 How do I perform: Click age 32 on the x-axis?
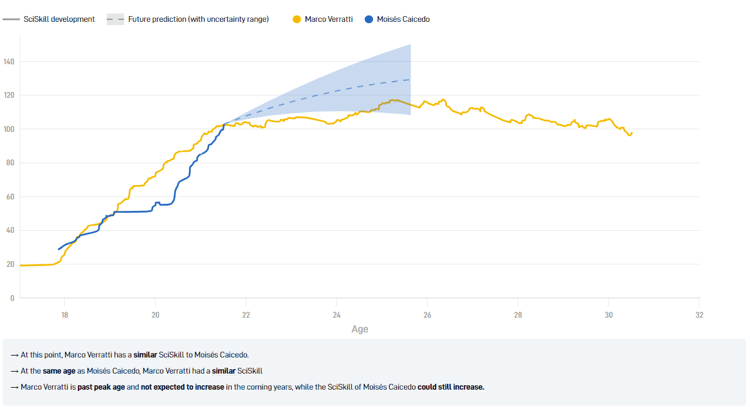(x=699, y=314)
